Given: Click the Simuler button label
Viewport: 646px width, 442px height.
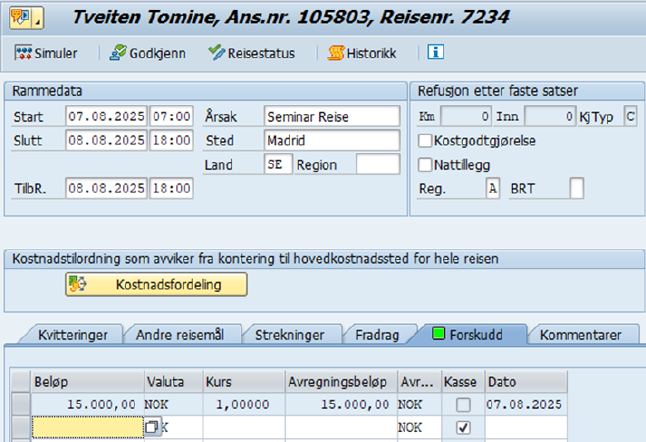Looking at the screenshot, I should 56,53.
